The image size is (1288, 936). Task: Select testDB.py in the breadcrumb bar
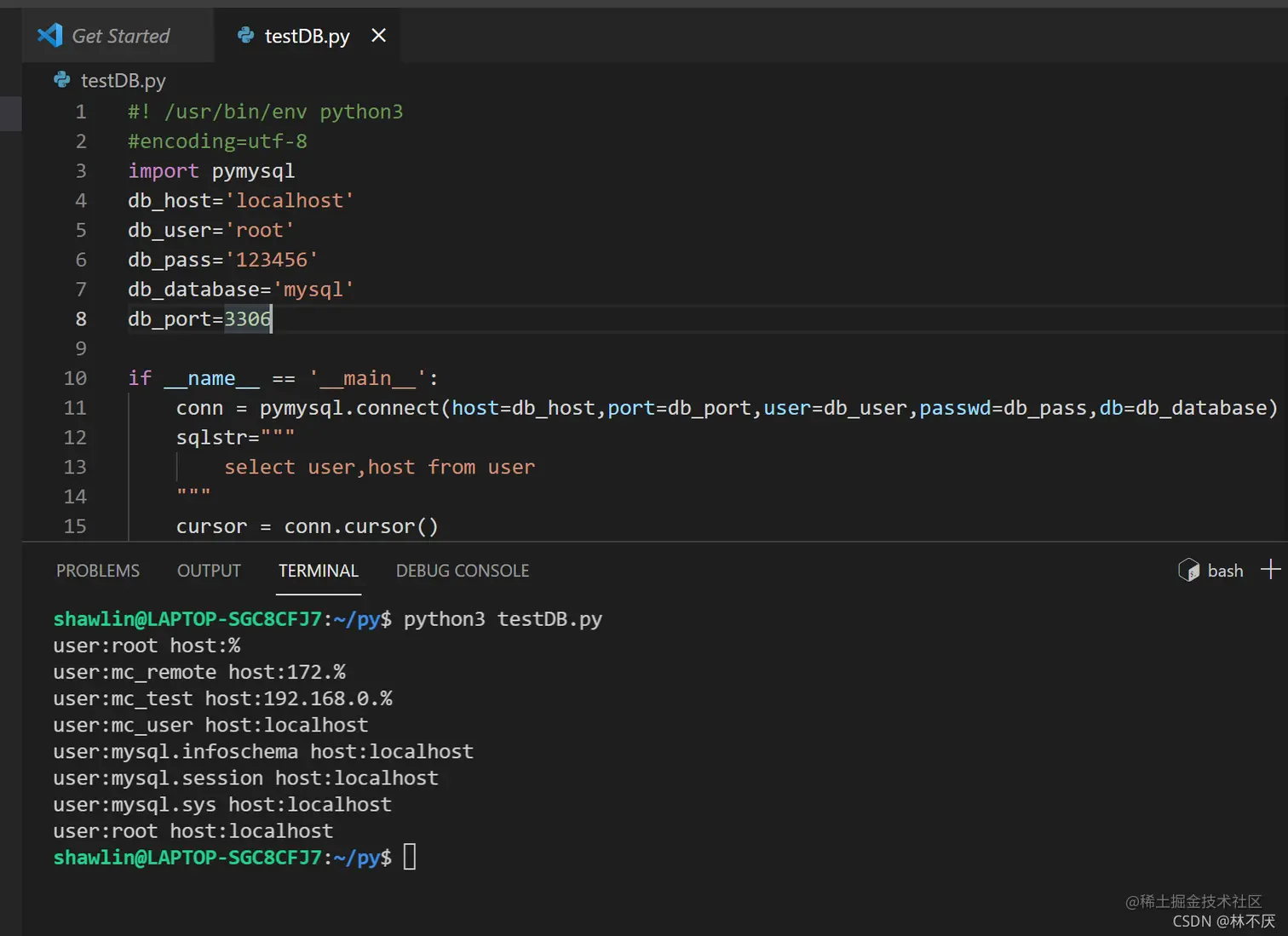point(124,80)
